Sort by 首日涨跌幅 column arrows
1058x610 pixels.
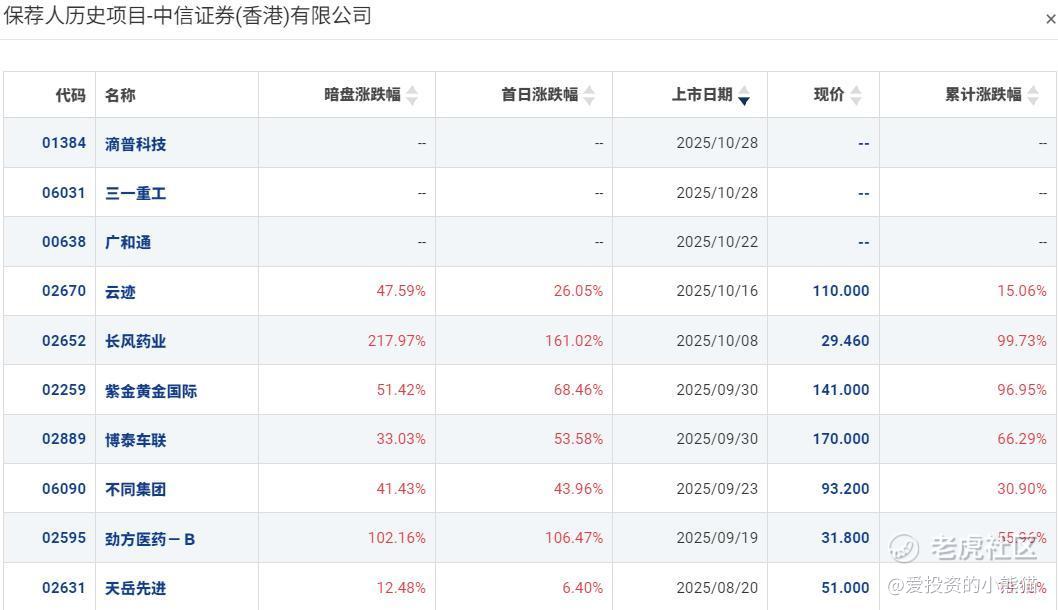coord(589,95)
